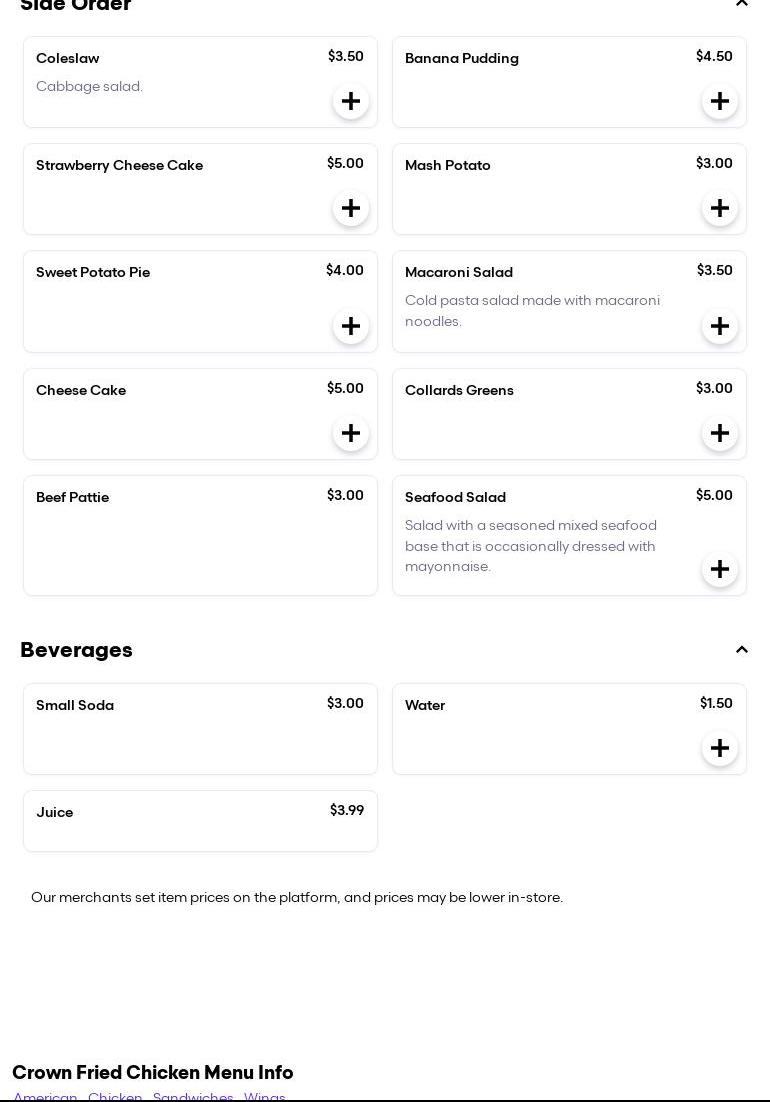This screenshot has height=1102, width=770.
Task: Open the American cuisine link
Action: tap(45, 1096)
